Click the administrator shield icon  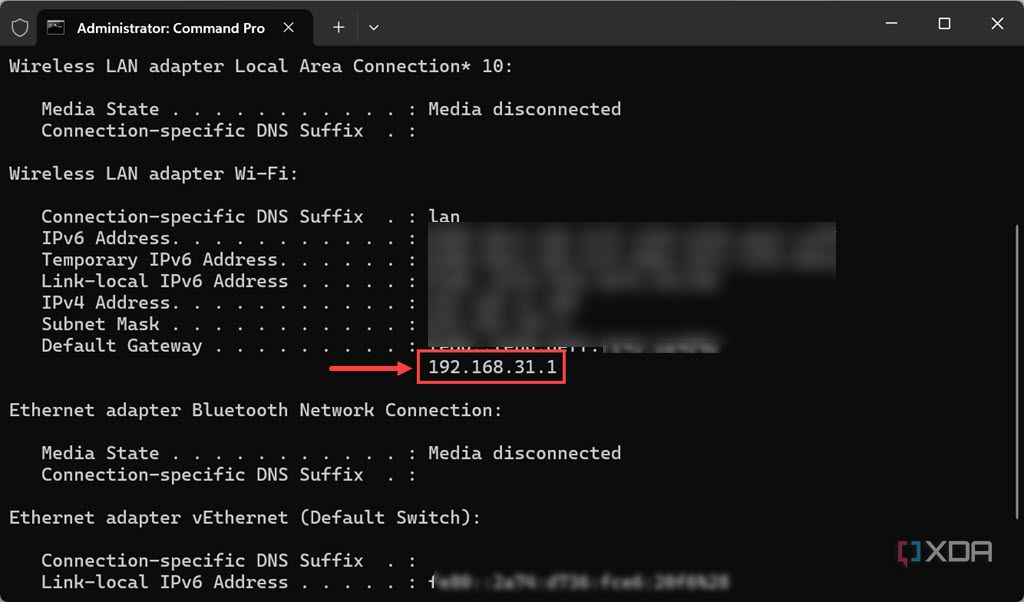[19, 27]
